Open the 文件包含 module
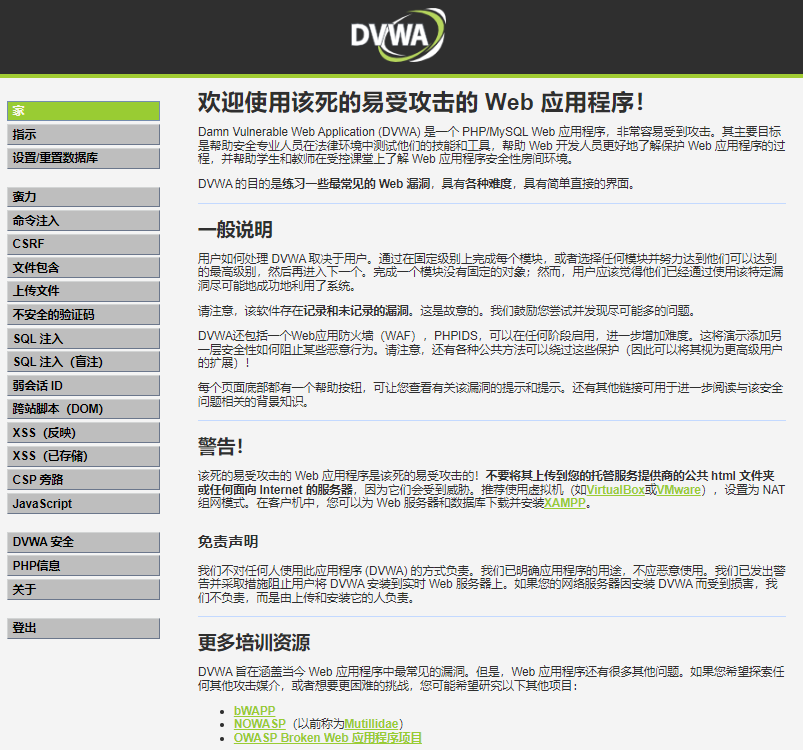Viewport: 803px width, 750px height. point(83,267)
